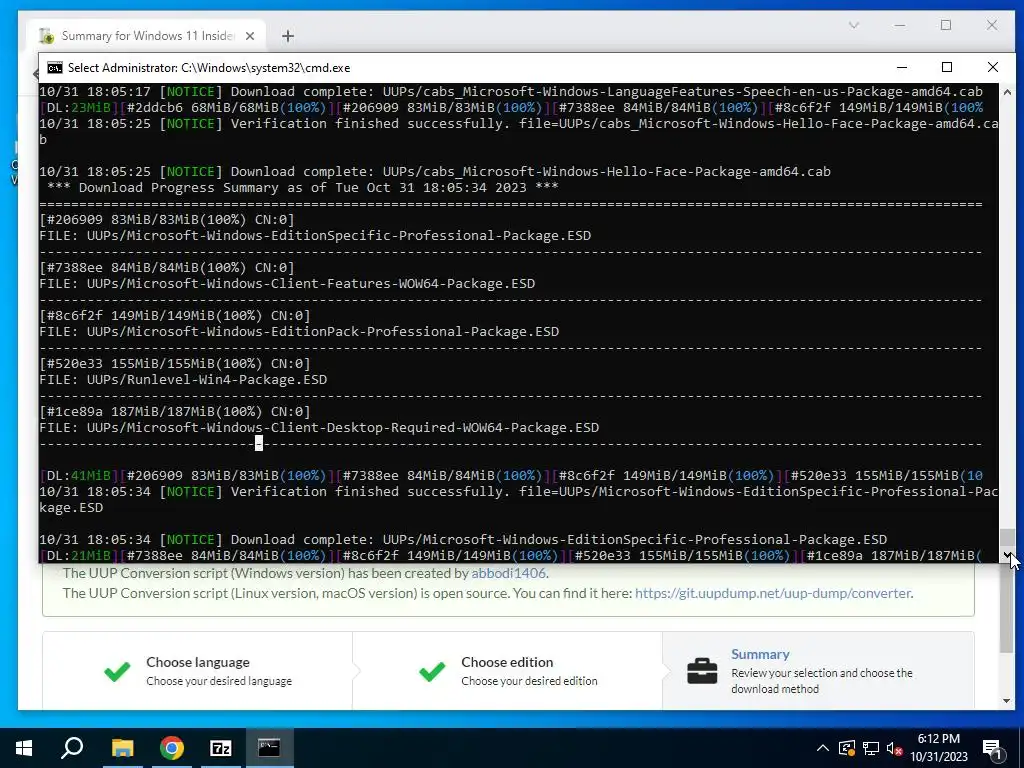Viewport: 1024px width, 768px height.
Task: Show hidden system tray icons
Action: coord(823,748)
